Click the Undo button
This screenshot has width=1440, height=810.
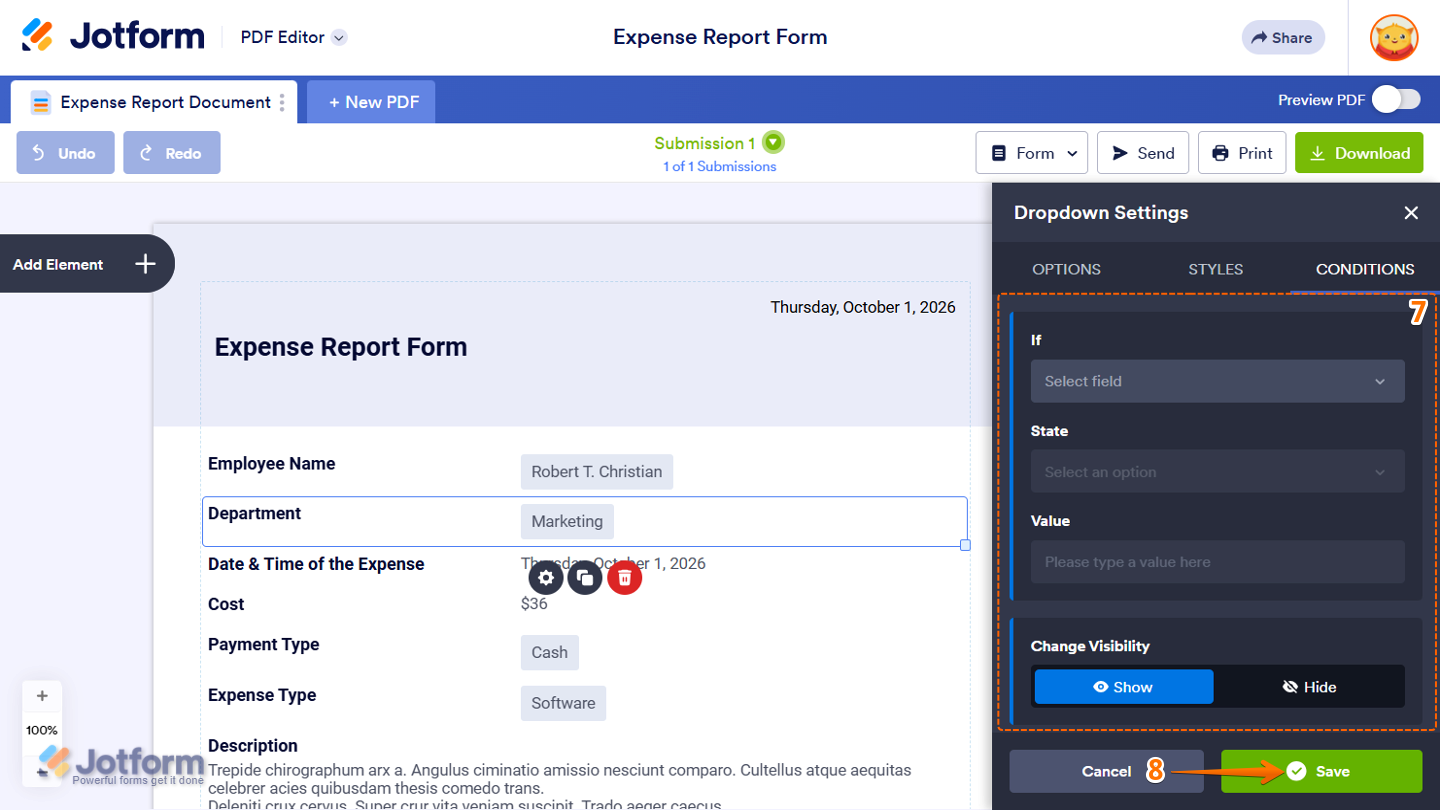[x=65, y=153]
